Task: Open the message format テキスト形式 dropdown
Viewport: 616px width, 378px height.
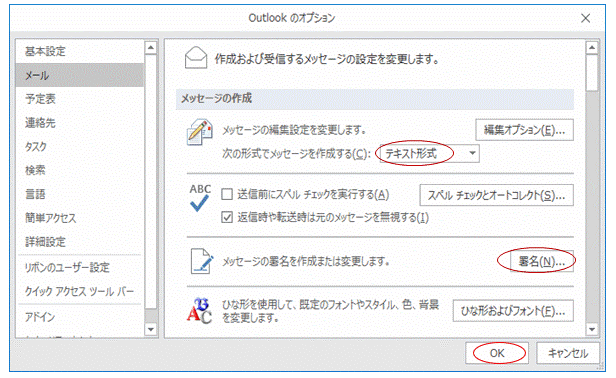Action: pos(429,153)
